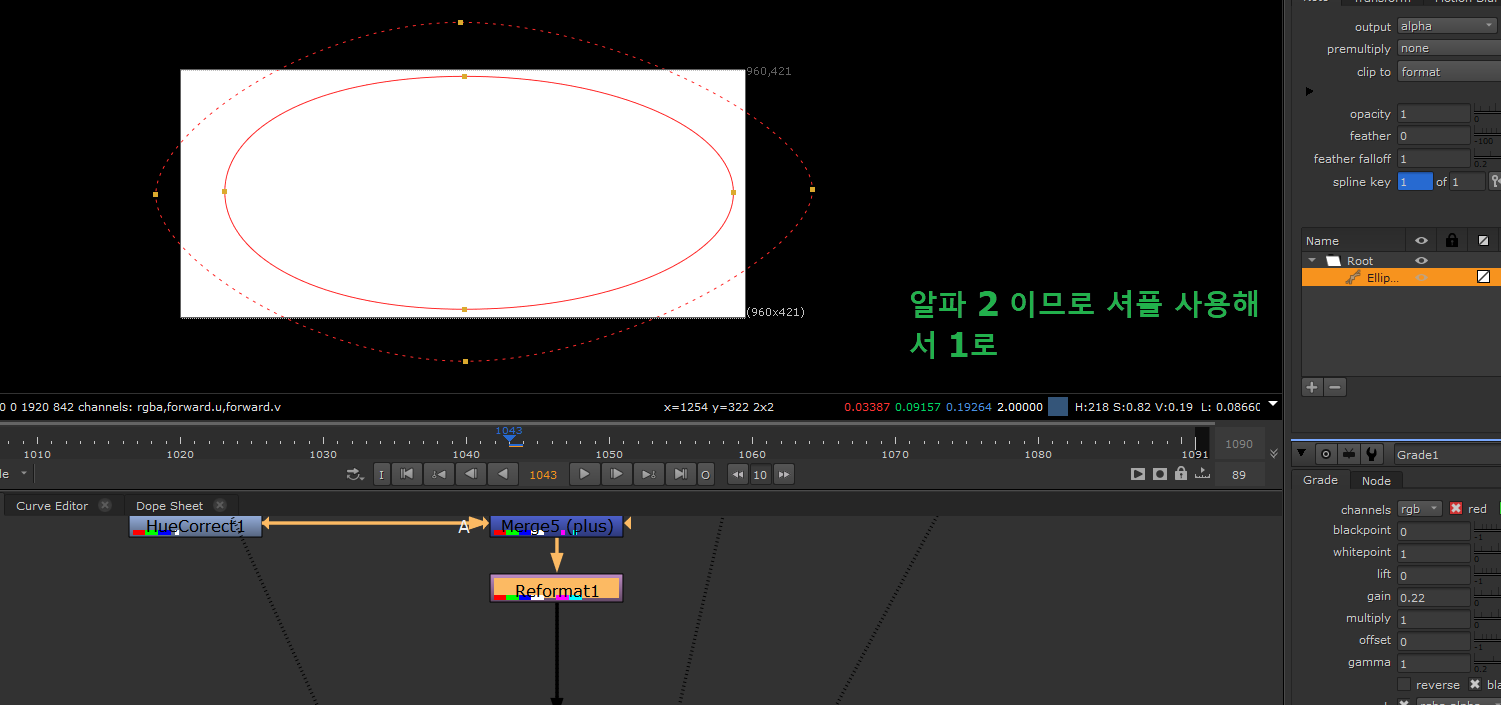Click the 'I' in-point button
This screenshot has height=705, width=1501.
click(382, 474)
